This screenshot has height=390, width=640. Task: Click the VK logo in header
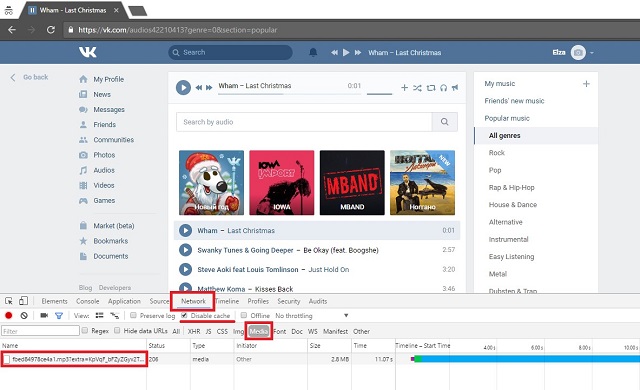(88, 52)
